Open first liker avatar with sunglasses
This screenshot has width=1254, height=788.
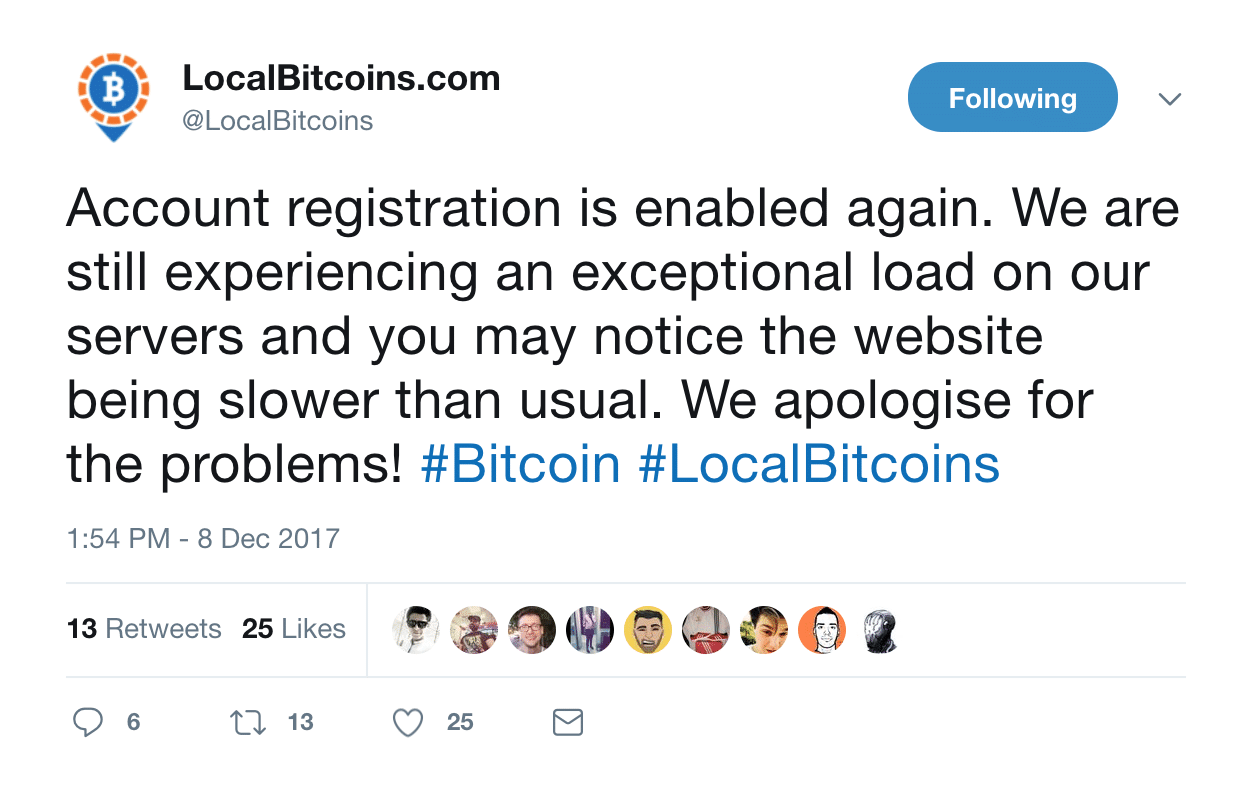pos(416,630)
